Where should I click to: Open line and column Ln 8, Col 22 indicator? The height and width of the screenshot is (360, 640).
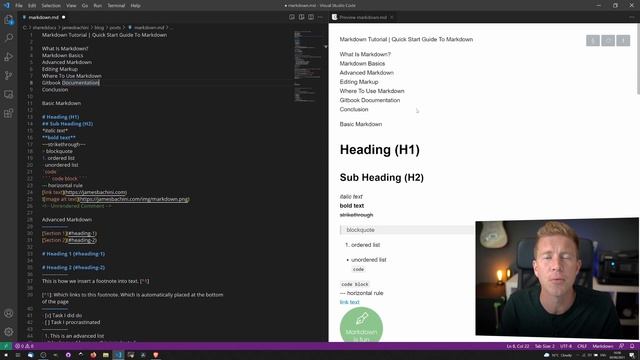pyautogui.click(x=518, y=346)
